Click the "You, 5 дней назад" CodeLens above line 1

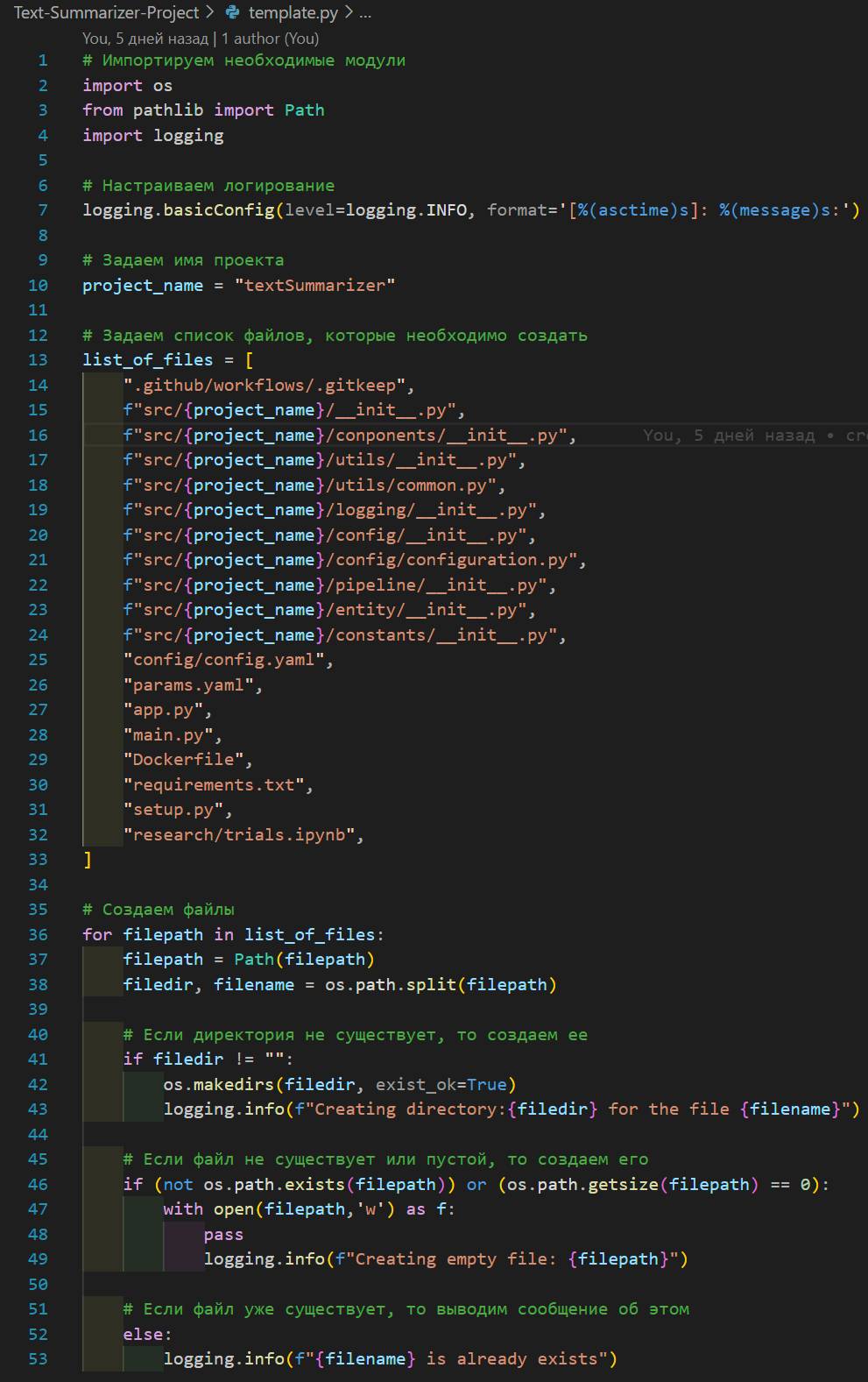click(145, 39)
